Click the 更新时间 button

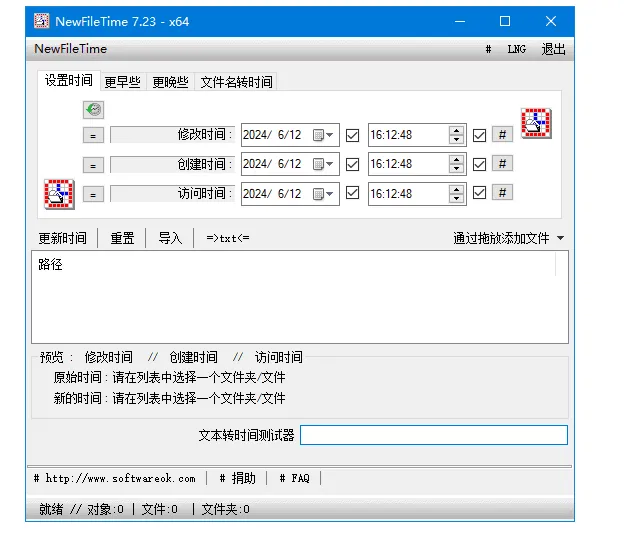63,238
